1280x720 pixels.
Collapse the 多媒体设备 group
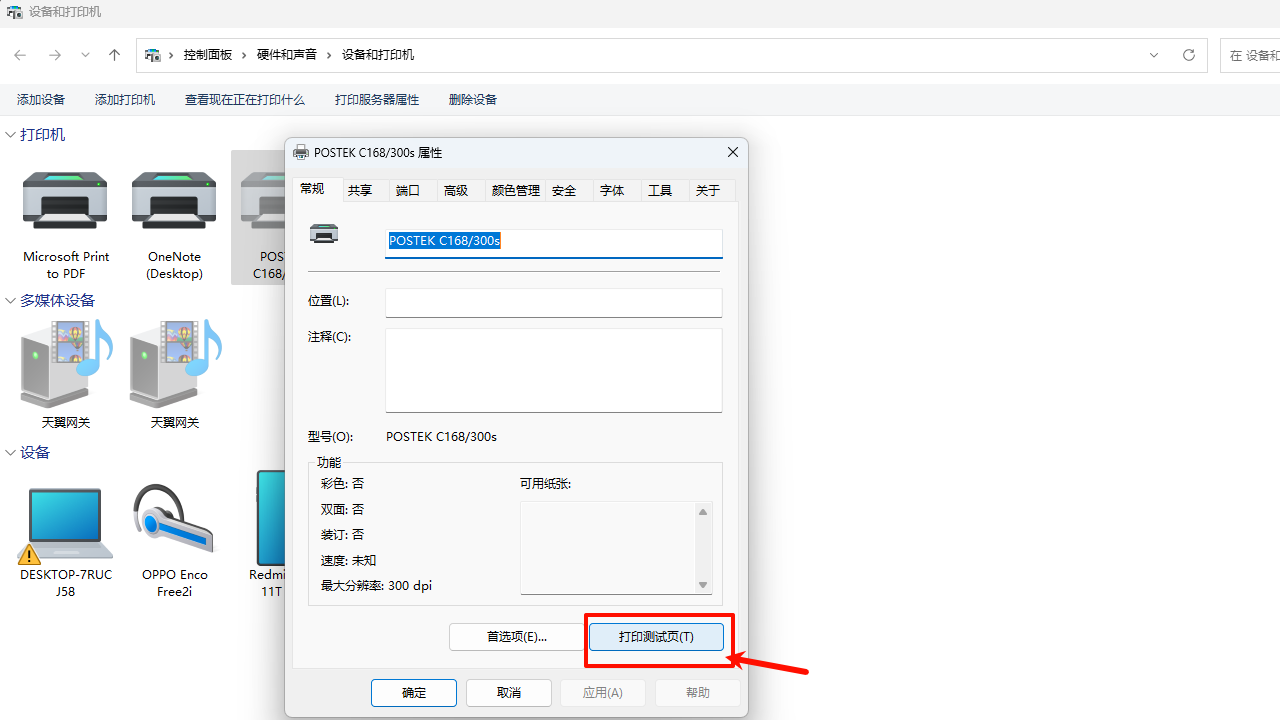11,300
